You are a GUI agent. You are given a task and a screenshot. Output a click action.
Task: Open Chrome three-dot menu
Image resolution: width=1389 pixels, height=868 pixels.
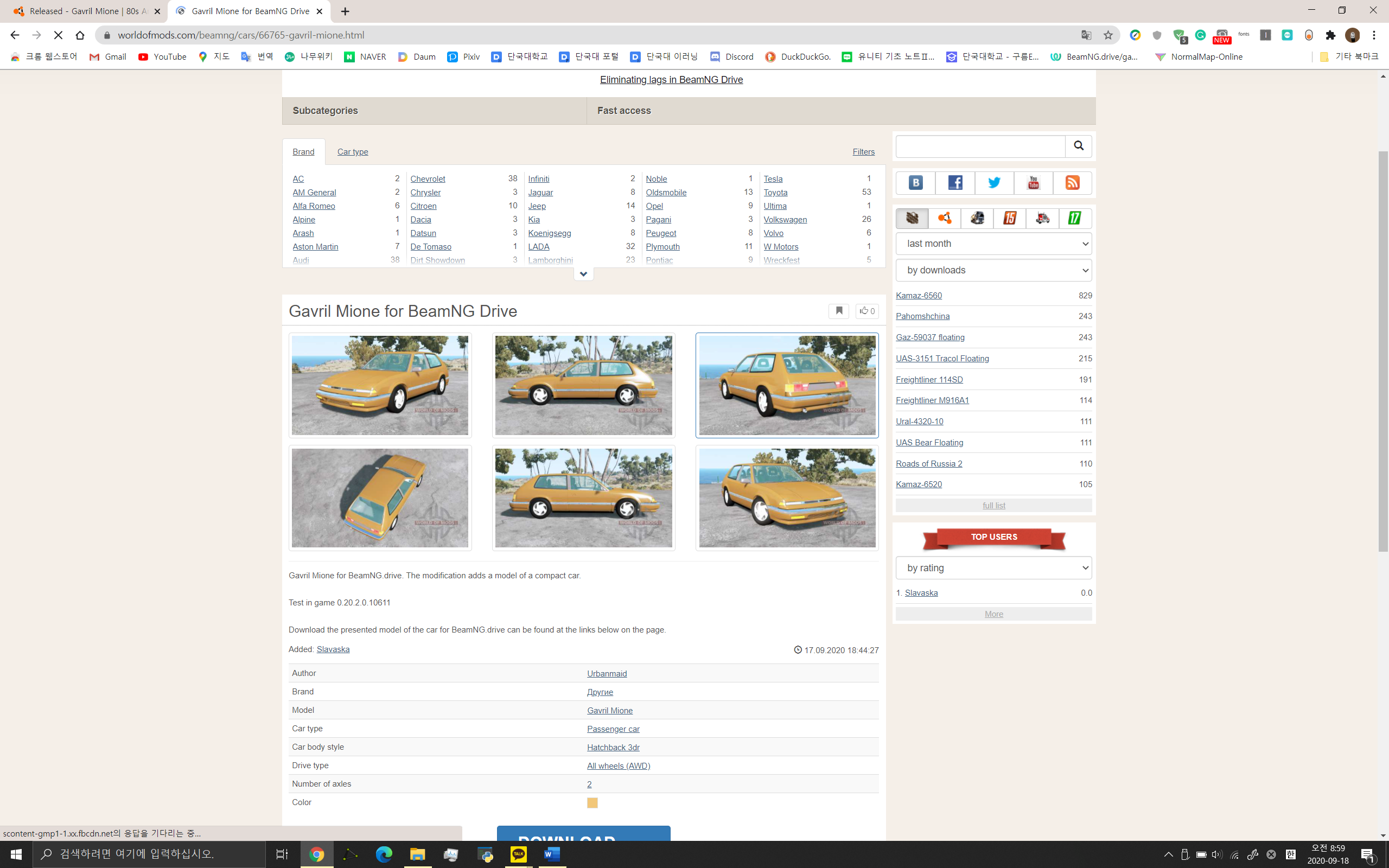(x=1374, y=35)
